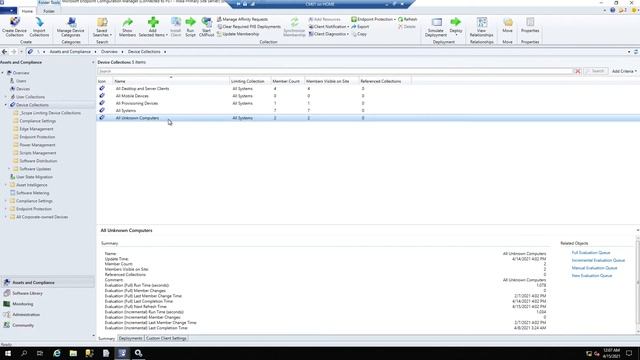
Task: Select All Systems collection row
Action: click(x=368, y=111)
